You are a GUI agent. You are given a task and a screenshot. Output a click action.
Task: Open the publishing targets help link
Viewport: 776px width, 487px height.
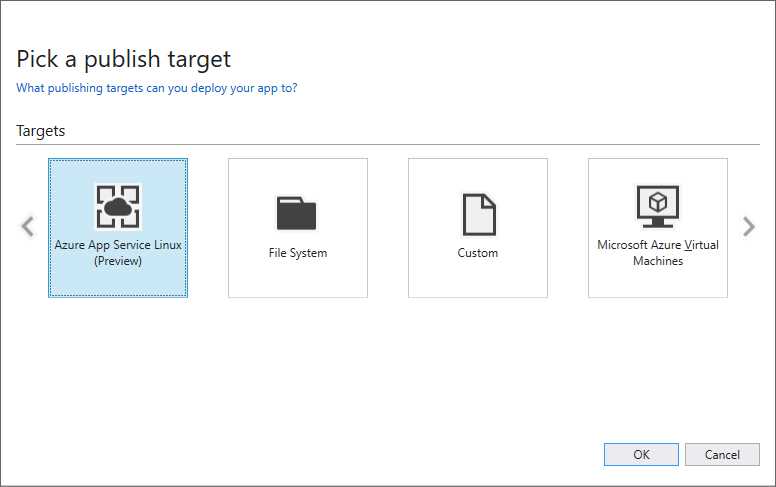coord(157,88)
